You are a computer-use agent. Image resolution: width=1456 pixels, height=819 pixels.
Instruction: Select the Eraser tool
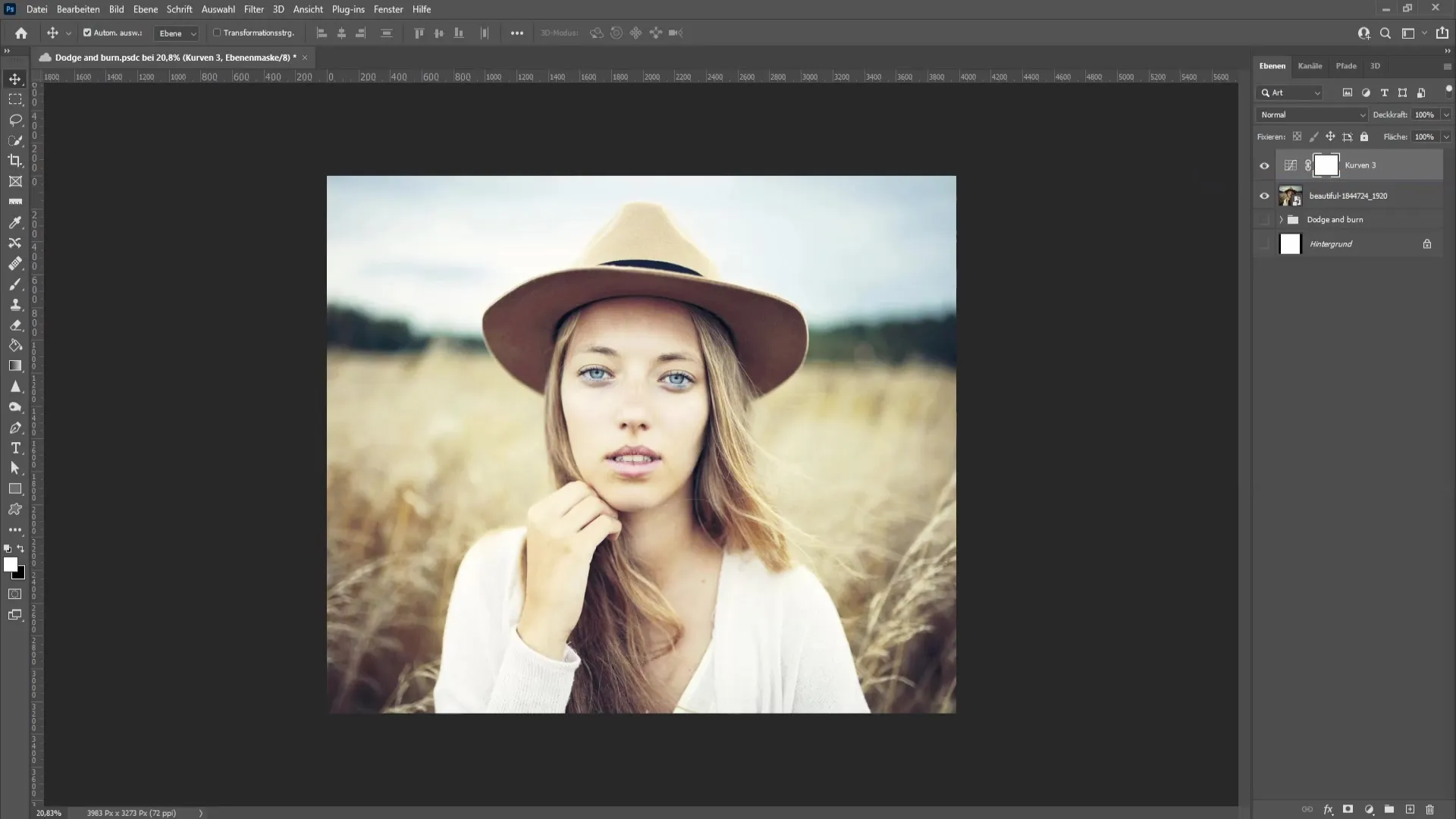[x=15, y=325]
